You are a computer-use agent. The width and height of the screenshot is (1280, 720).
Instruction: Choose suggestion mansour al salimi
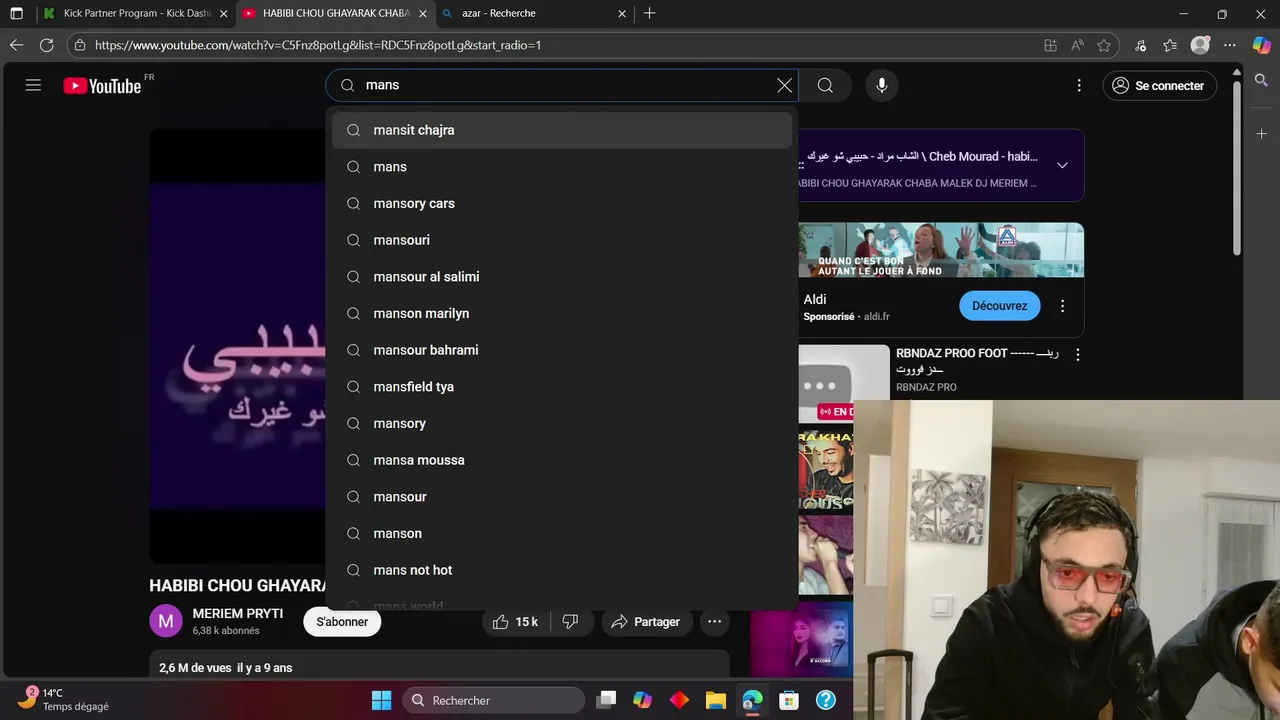pyautogui.click(x=562, y=277)
